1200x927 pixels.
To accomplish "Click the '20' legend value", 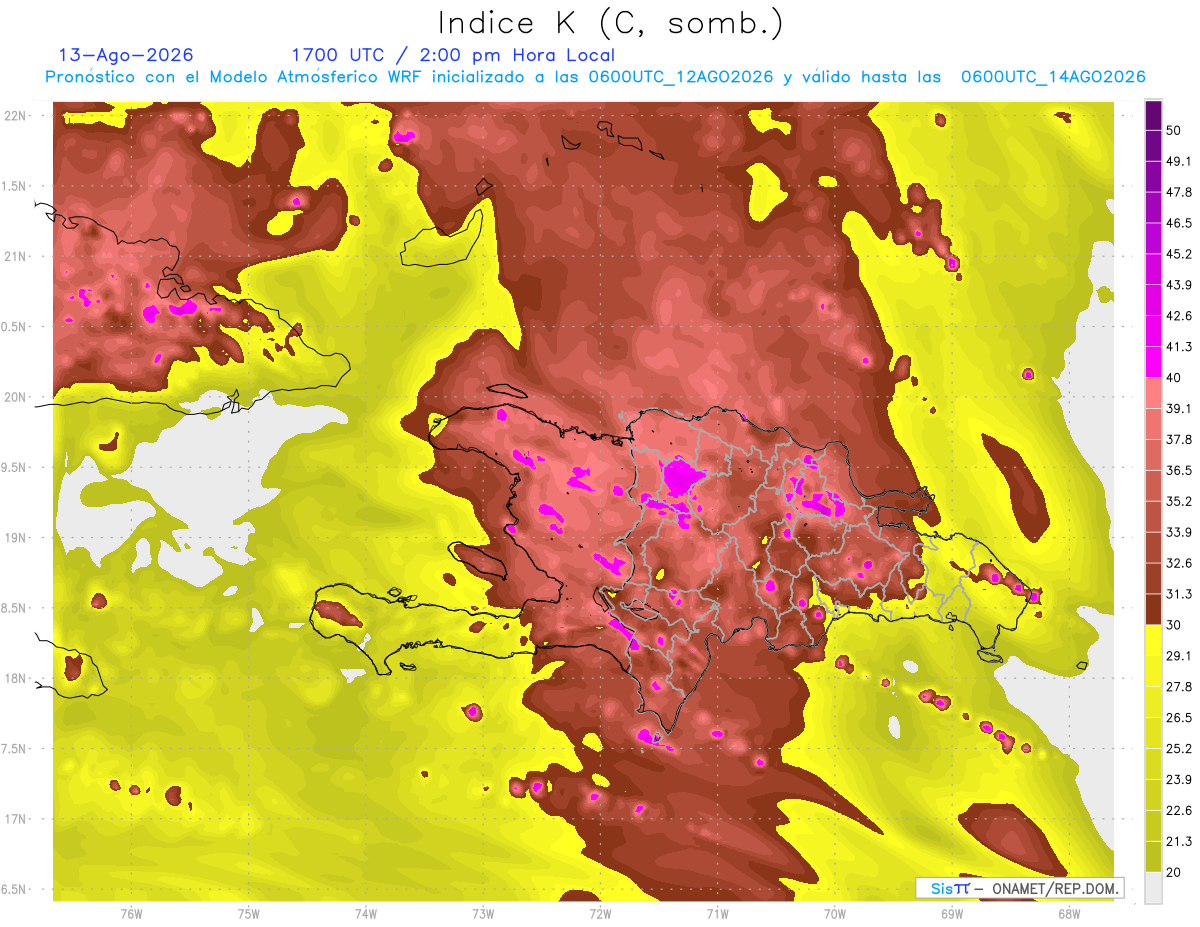I will (x=1174, y=872).
